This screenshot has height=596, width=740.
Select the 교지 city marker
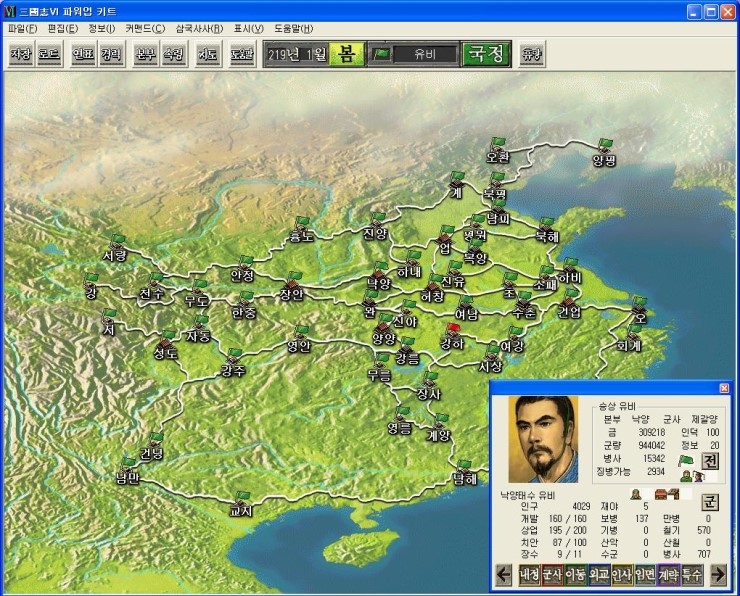[241, 504]
